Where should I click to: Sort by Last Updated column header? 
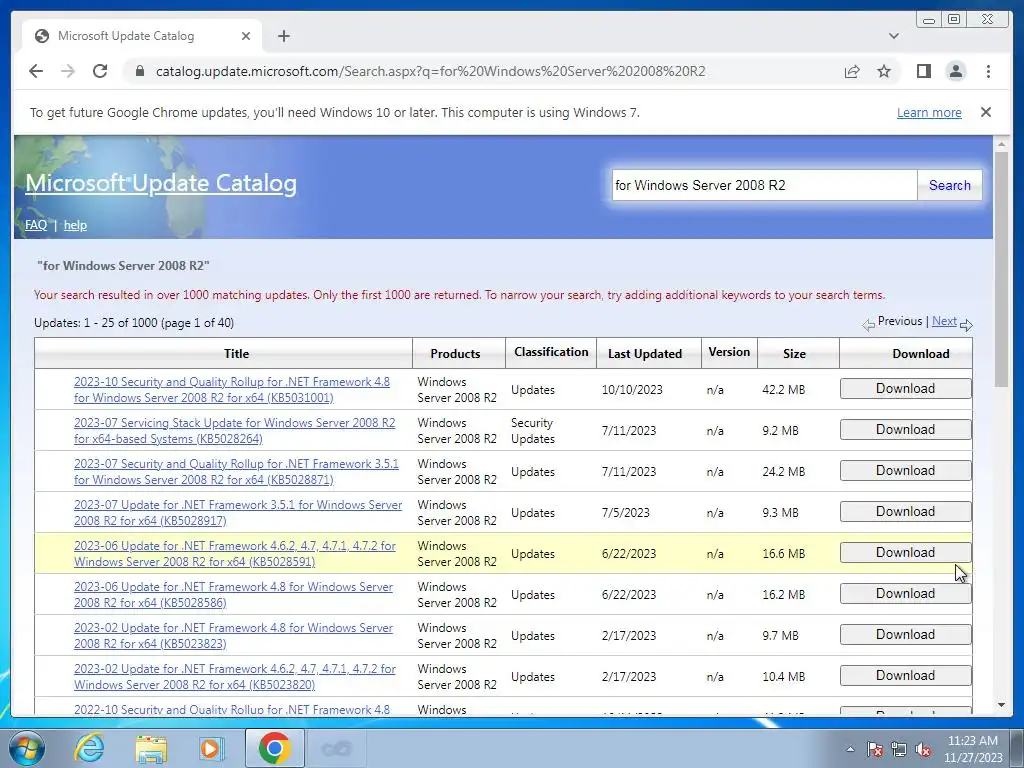click(645, 353)
